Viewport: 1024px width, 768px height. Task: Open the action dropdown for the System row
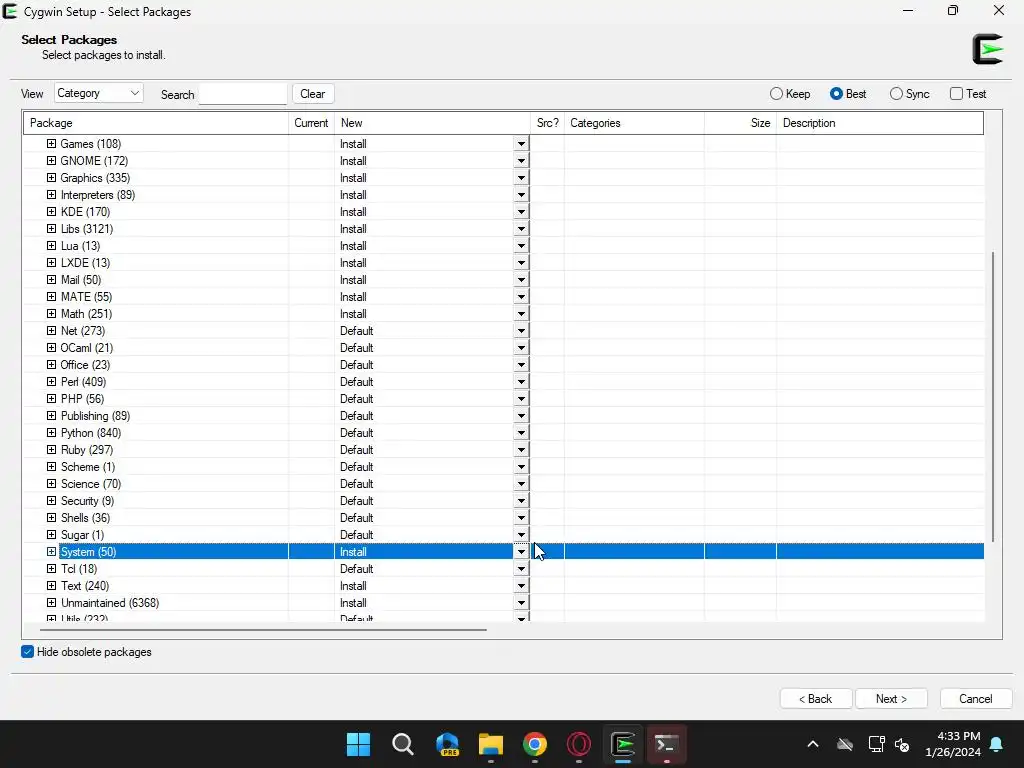521,552
